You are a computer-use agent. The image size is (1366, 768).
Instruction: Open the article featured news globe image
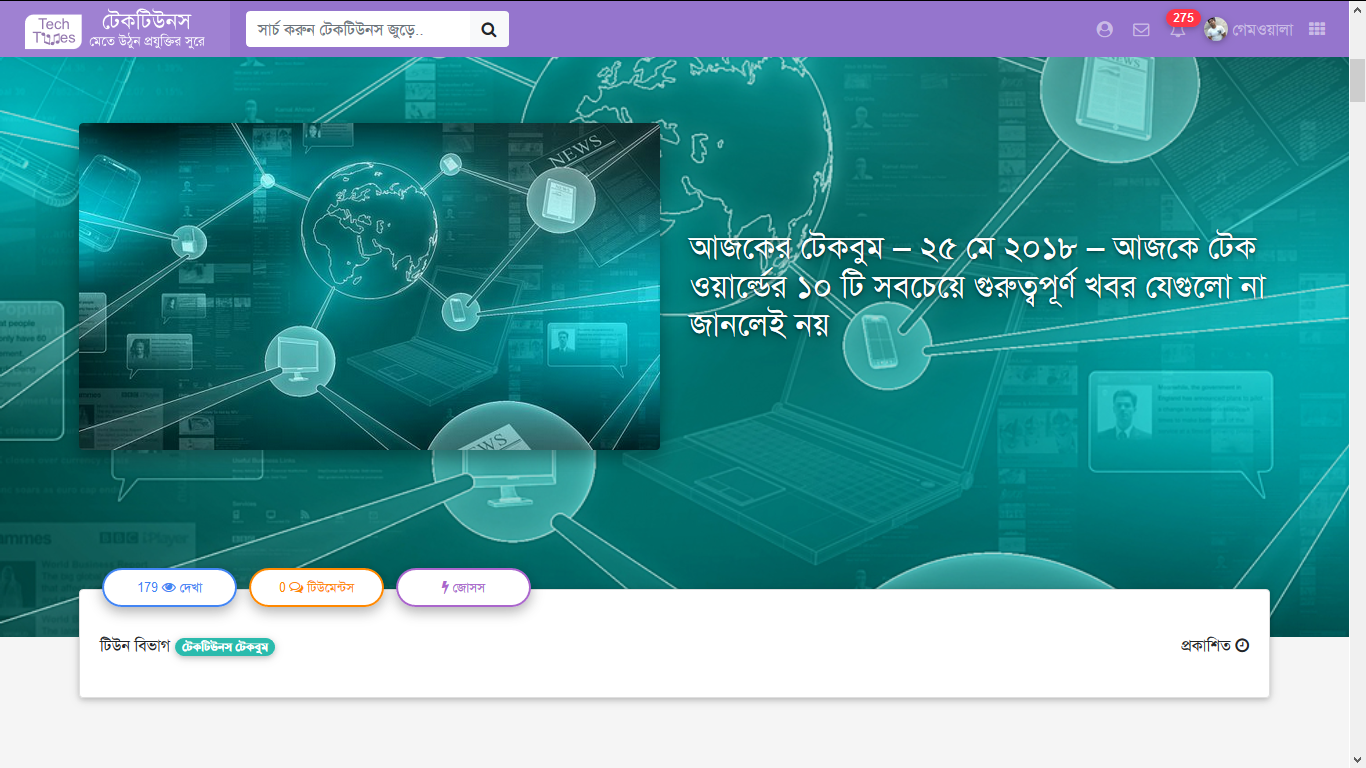(x=369, y=286)
